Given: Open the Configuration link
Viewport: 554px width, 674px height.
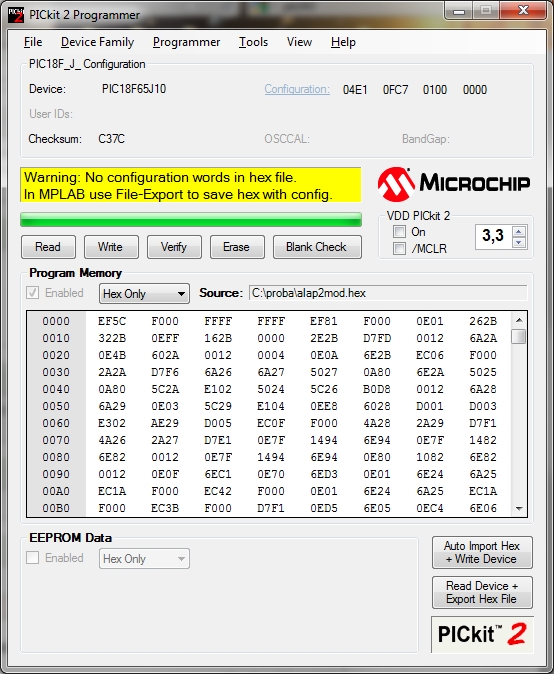Looking at the screenshot, I should pyautogui.click(x=297, y=89).
